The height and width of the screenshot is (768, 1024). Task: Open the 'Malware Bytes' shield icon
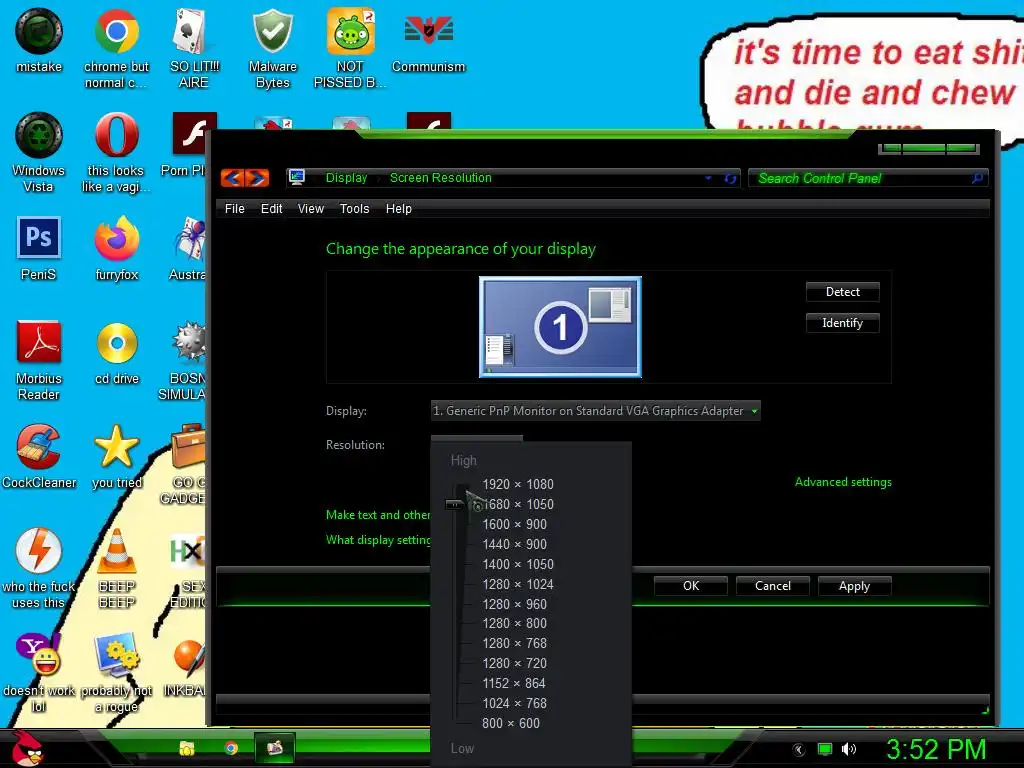pos(272,49)
